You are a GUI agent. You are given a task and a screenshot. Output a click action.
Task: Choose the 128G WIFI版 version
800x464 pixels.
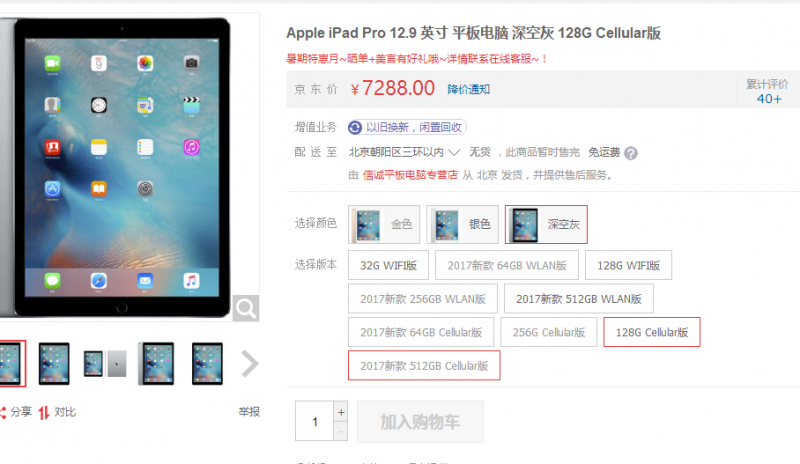(629, 265)
